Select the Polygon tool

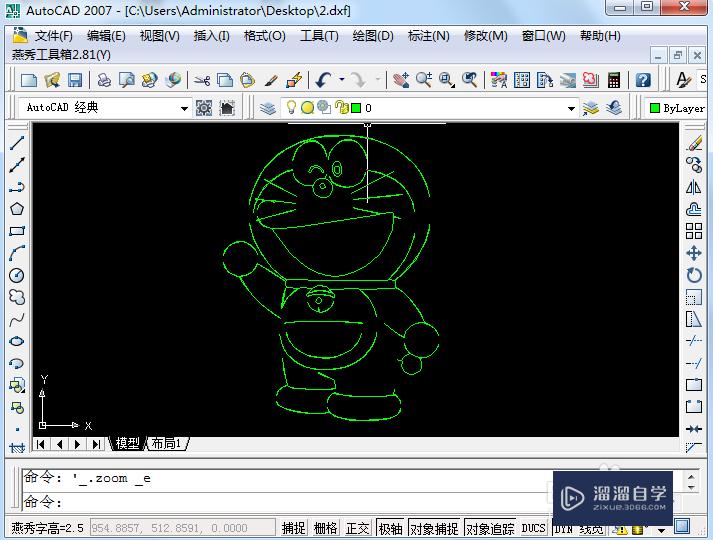click(17, 209)
